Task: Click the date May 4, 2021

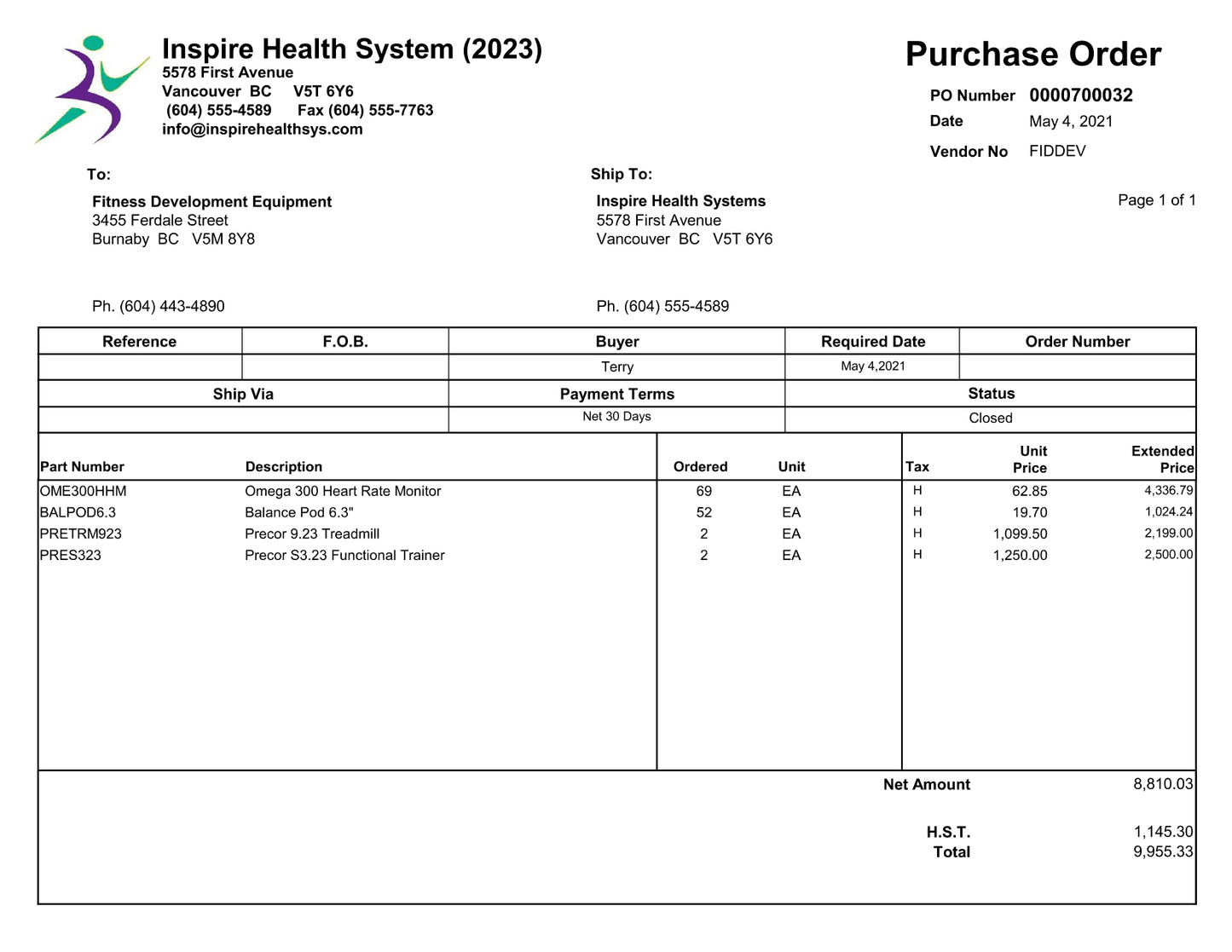Action: [x=1071, y=121]
